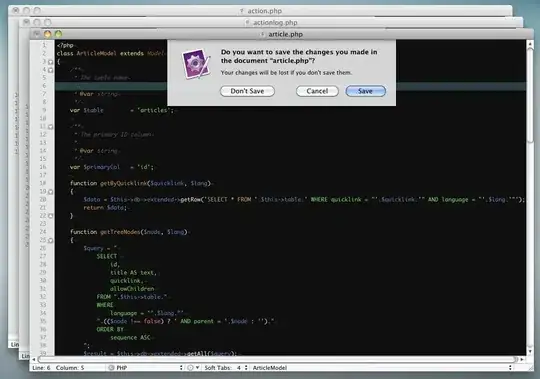Collapse the comment fold at line 4

[51, 70]
